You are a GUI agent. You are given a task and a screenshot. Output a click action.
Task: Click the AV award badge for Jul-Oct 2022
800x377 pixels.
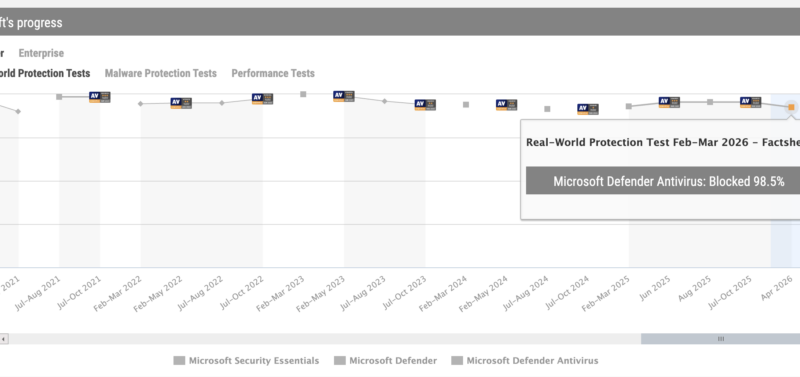262,99
